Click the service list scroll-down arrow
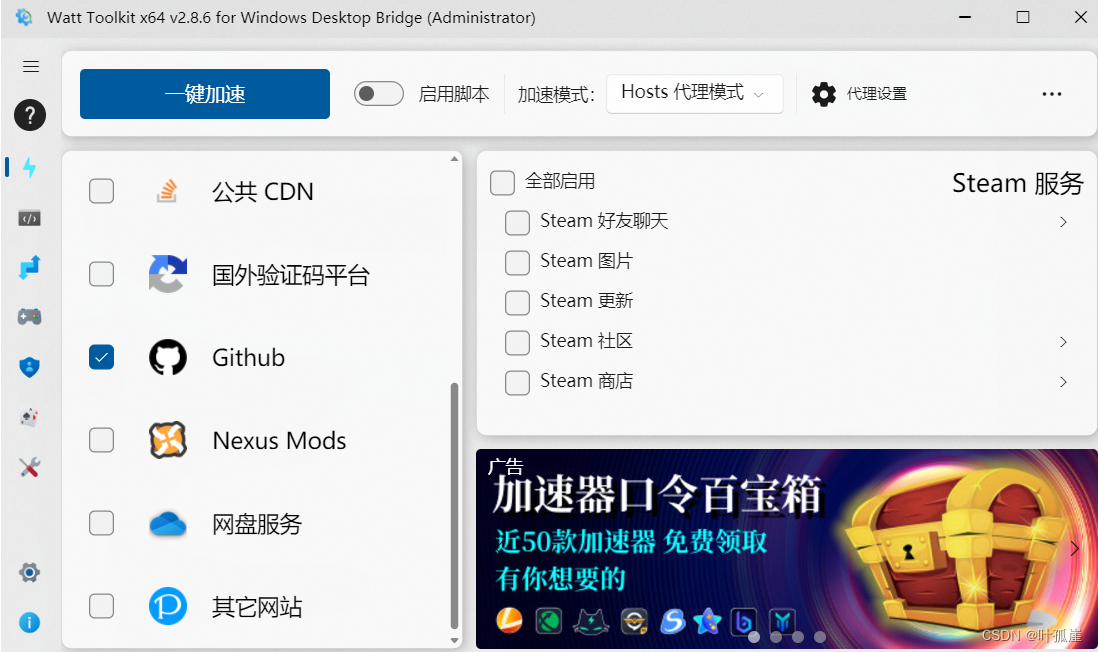1098x652 pixels. [454, 640]
